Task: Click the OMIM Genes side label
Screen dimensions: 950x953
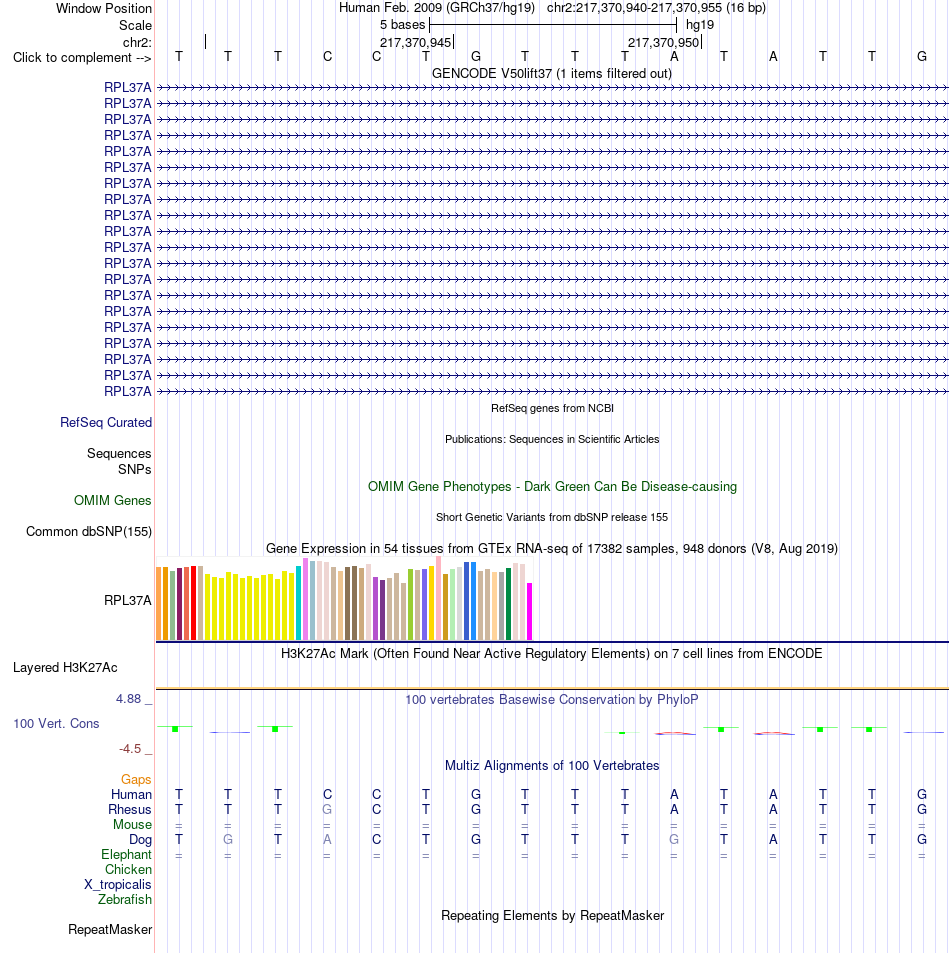Action: 112,501
